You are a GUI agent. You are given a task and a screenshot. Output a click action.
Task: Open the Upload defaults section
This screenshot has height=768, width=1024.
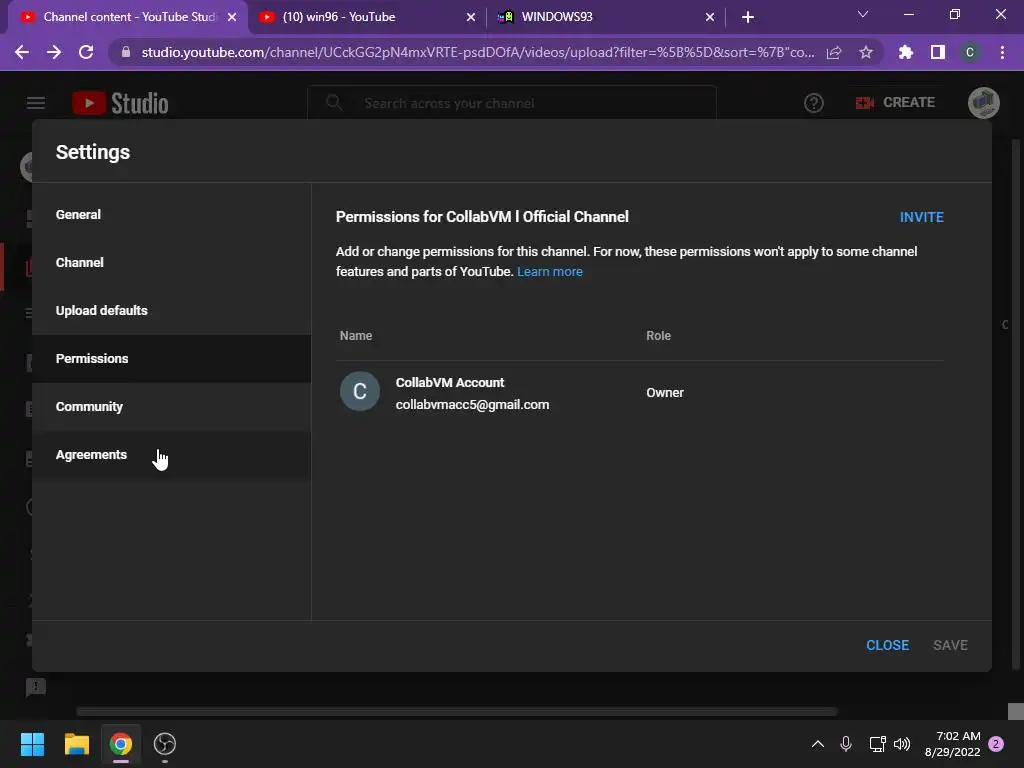click(172, 310)
